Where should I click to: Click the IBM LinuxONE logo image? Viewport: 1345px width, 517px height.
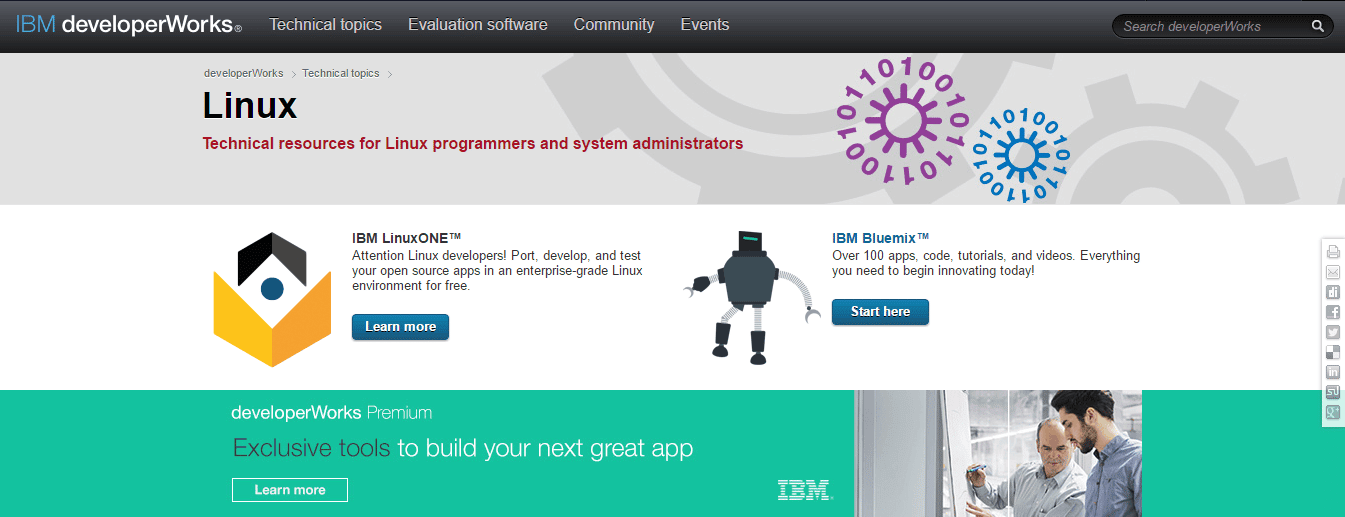click(272, 299)
